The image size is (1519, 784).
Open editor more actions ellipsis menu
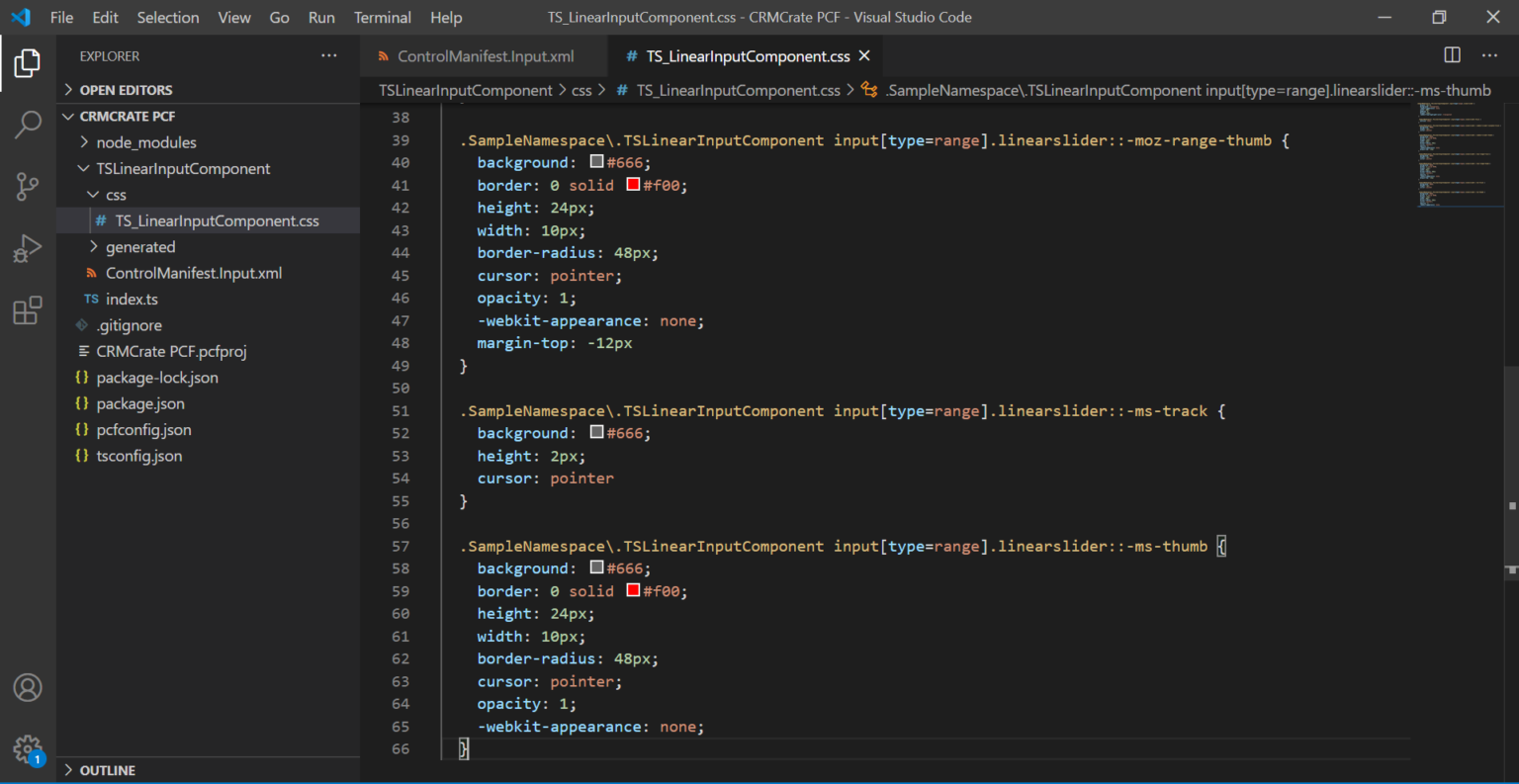1489,55
